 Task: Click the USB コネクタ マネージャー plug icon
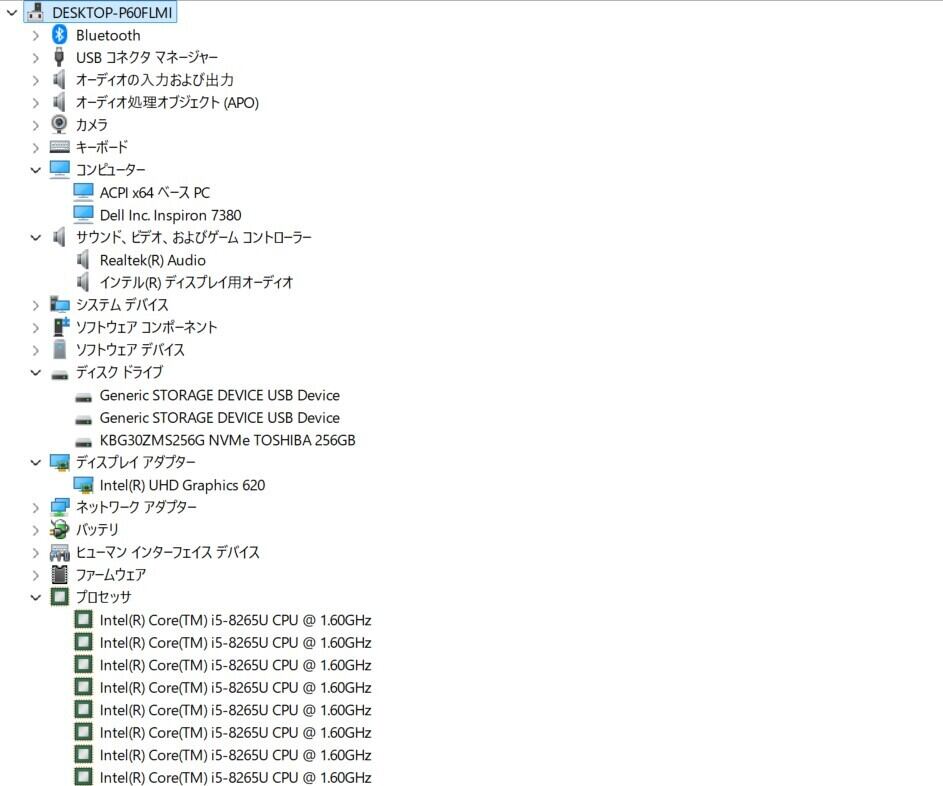coord(59,57)
